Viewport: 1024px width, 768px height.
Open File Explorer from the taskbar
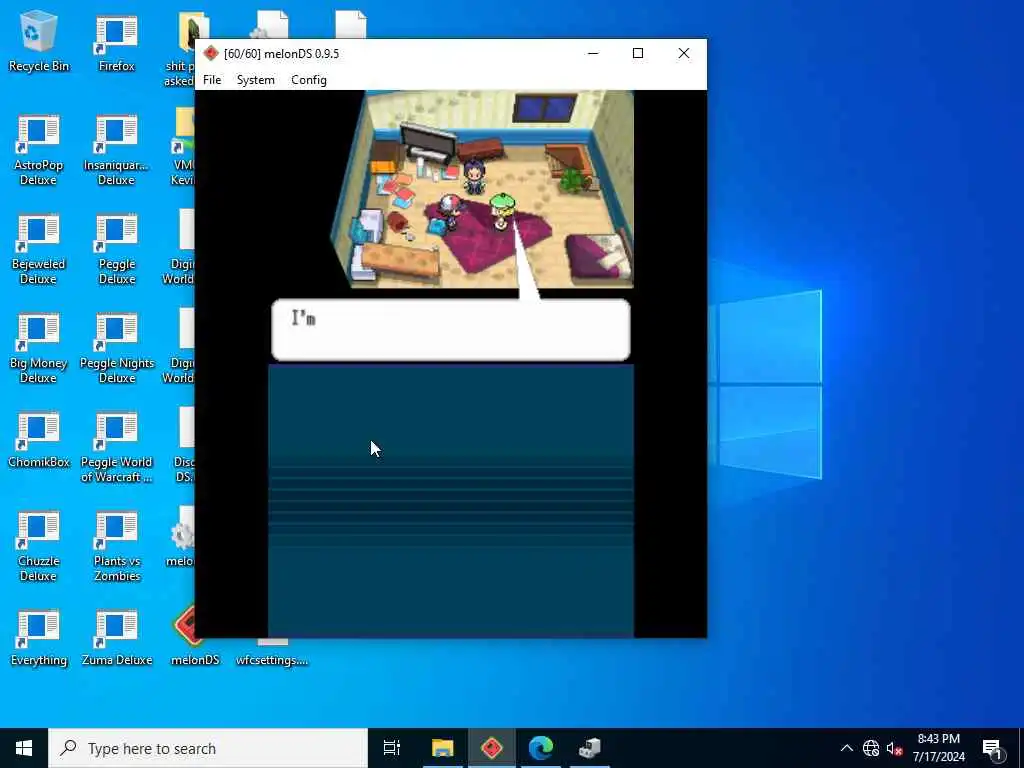pos(442,748)
